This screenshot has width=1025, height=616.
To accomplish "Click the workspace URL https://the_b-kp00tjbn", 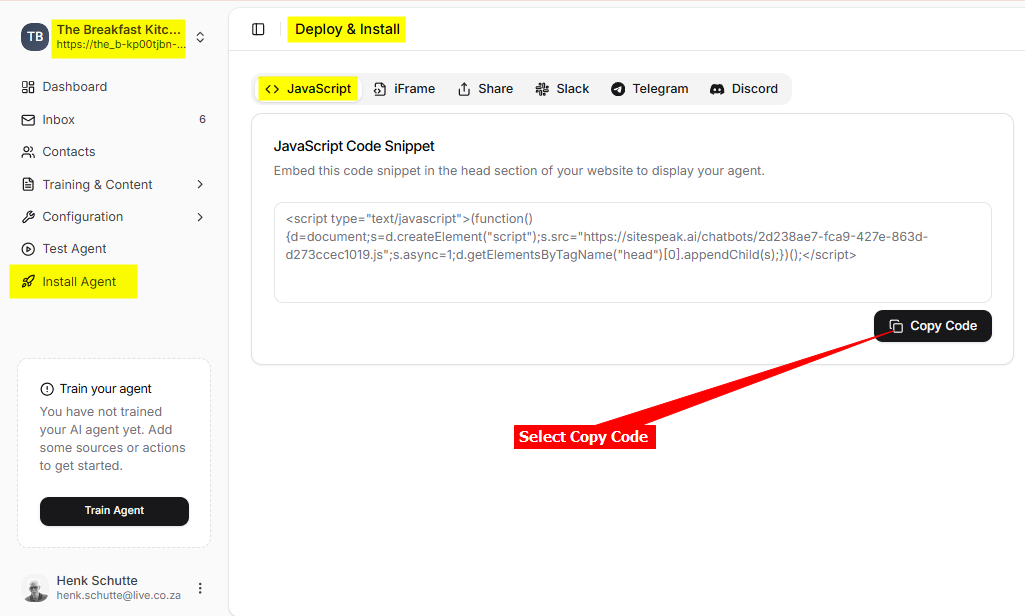I will point(121,44).
